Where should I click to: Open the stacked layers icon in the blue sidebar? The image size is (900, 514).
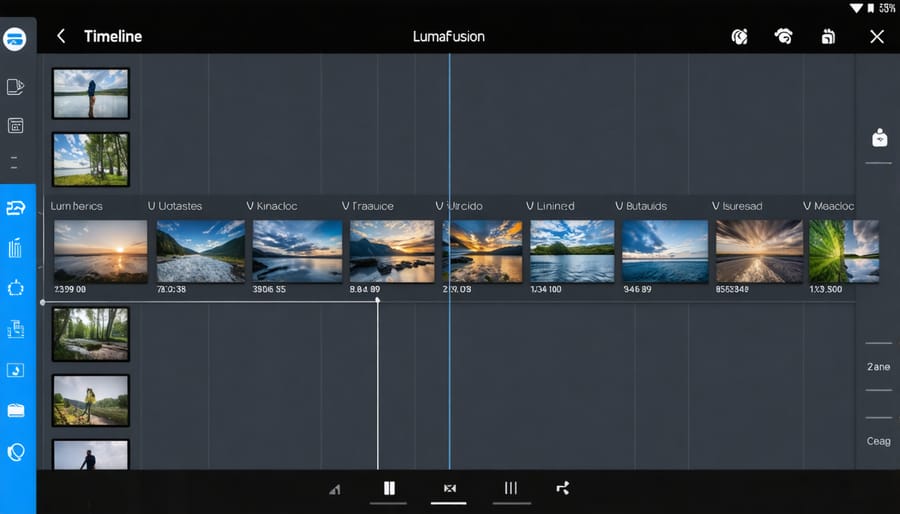15,329
